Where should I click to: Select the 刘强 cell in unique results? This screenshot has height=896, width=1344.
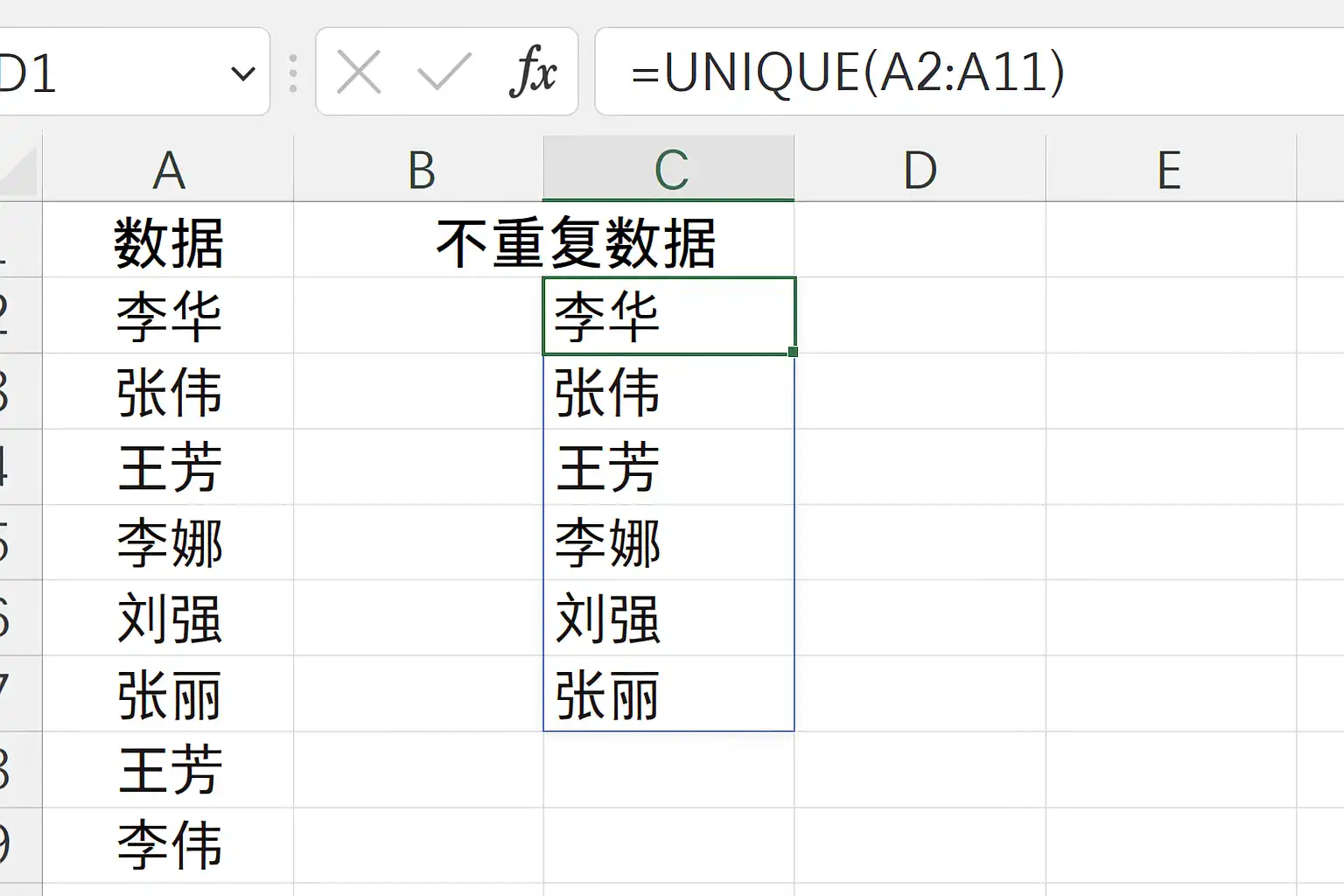668,618
